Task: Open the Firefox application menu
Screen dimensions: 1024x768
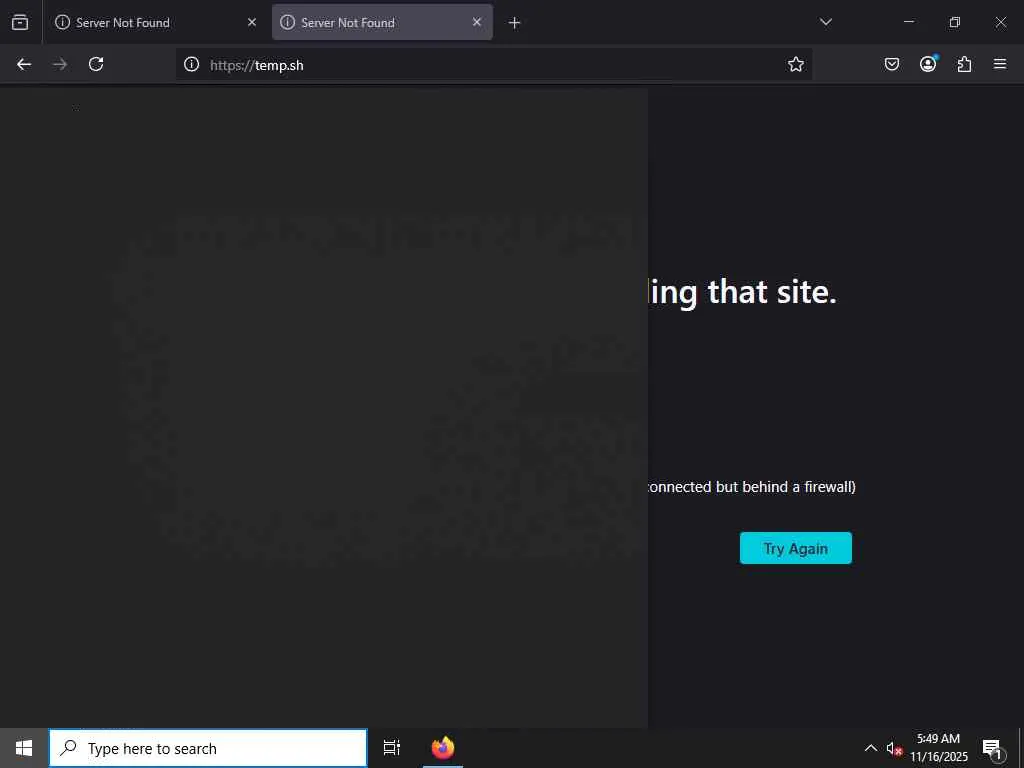Action: 1000,64
